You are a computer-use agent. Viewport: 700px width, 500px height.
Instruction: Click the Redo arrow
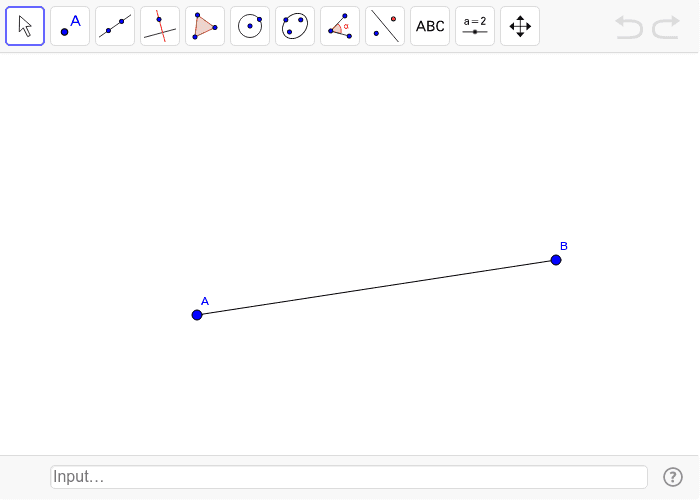(x=666, y=27)
